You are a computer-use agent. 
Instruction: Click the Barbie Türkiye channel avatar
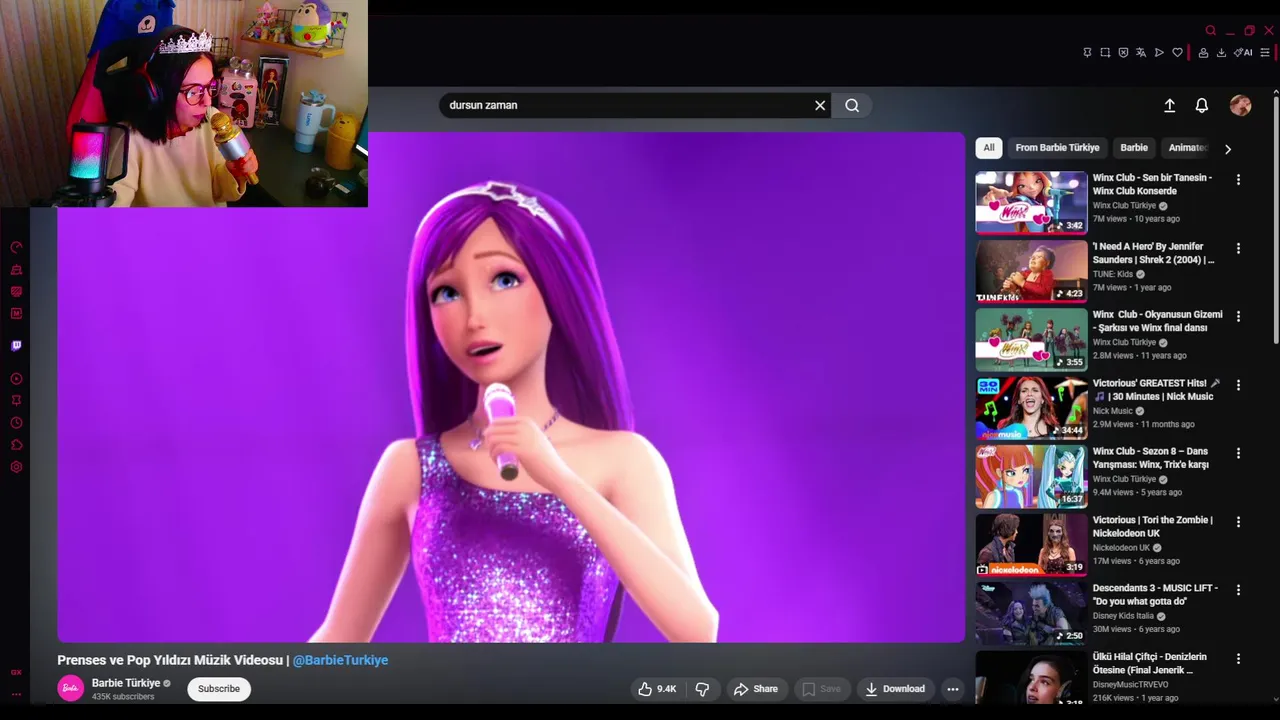pyautogui.click(x=70, y=689)
